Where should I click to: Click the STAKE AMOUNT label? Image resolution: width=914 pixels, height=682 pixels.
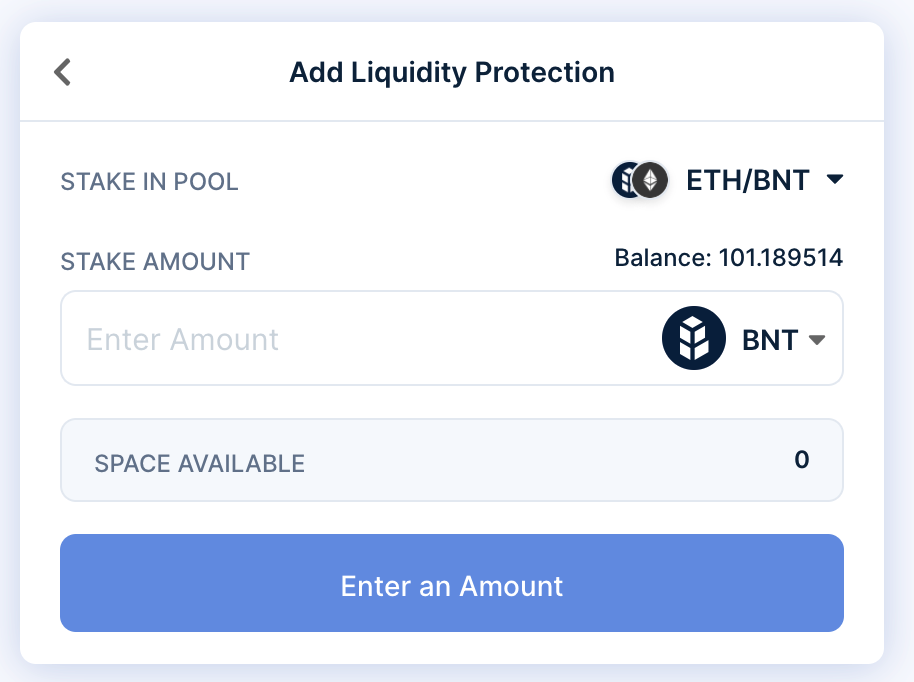(154, 262)
